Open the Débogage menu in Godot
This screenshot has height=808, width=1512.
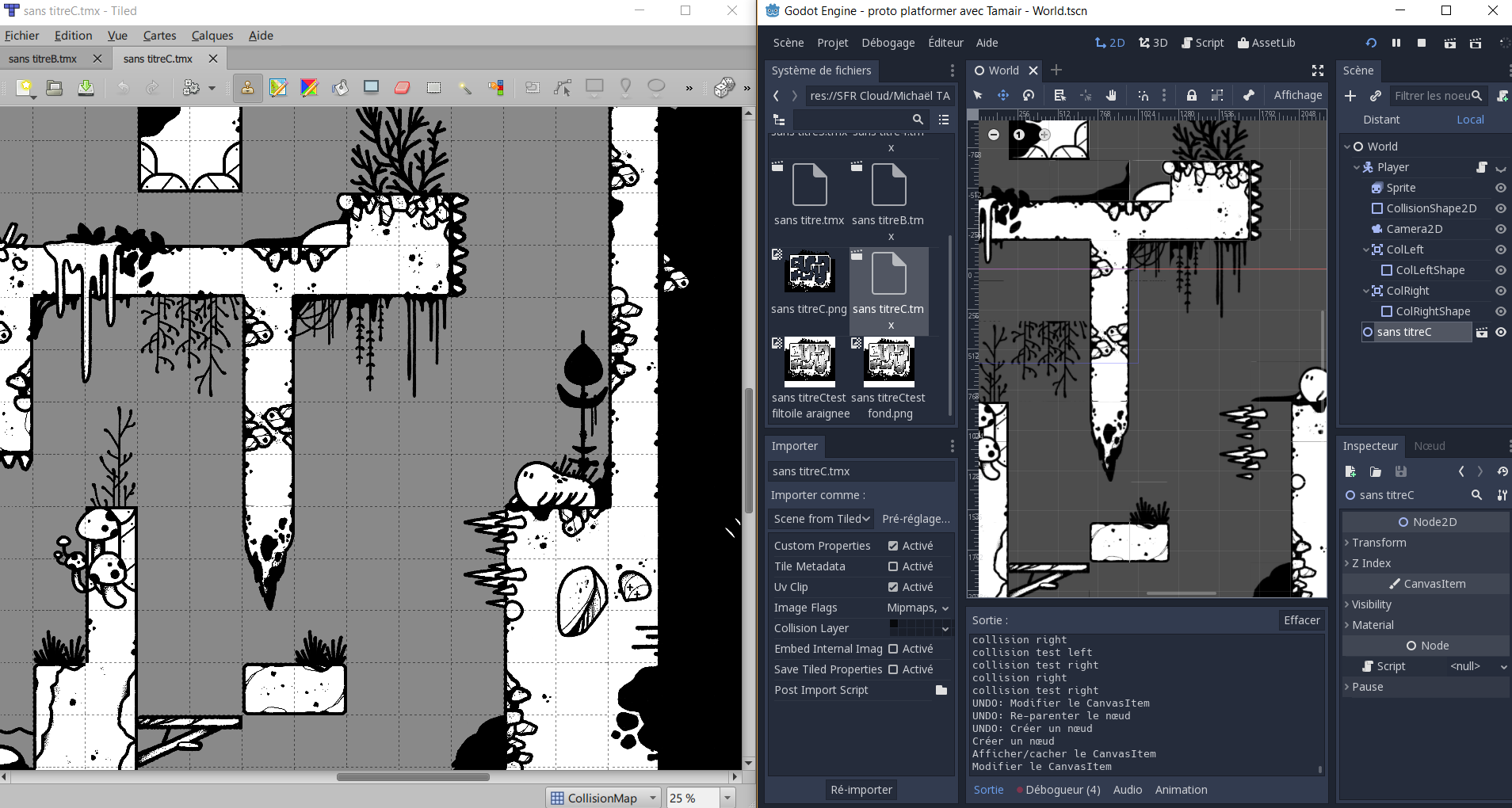click(x=888, y=43)
